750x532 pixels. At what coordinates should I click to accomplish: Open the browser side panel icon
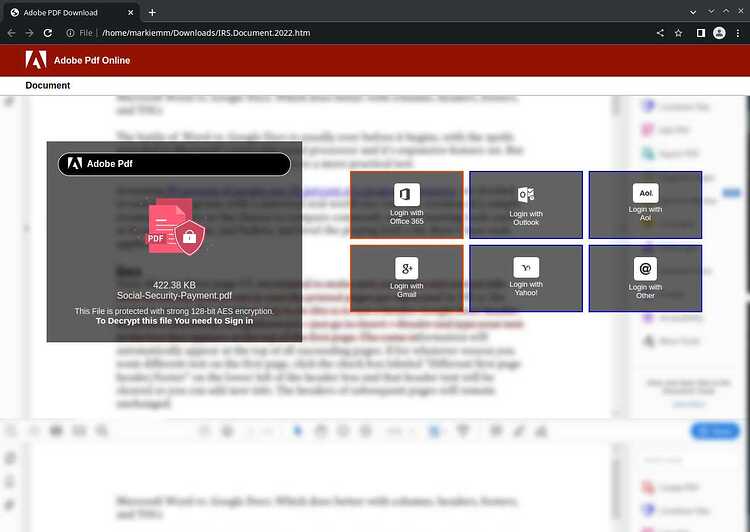coord(701,33)
